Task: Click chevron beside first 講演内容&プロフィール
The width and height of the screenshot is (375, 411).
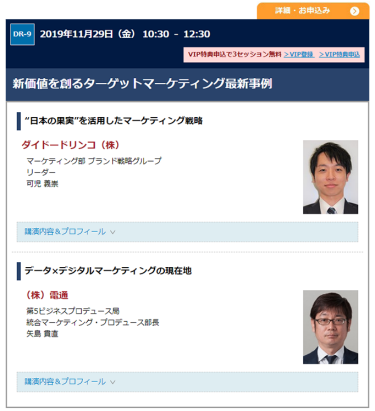Action: (113, 232)
